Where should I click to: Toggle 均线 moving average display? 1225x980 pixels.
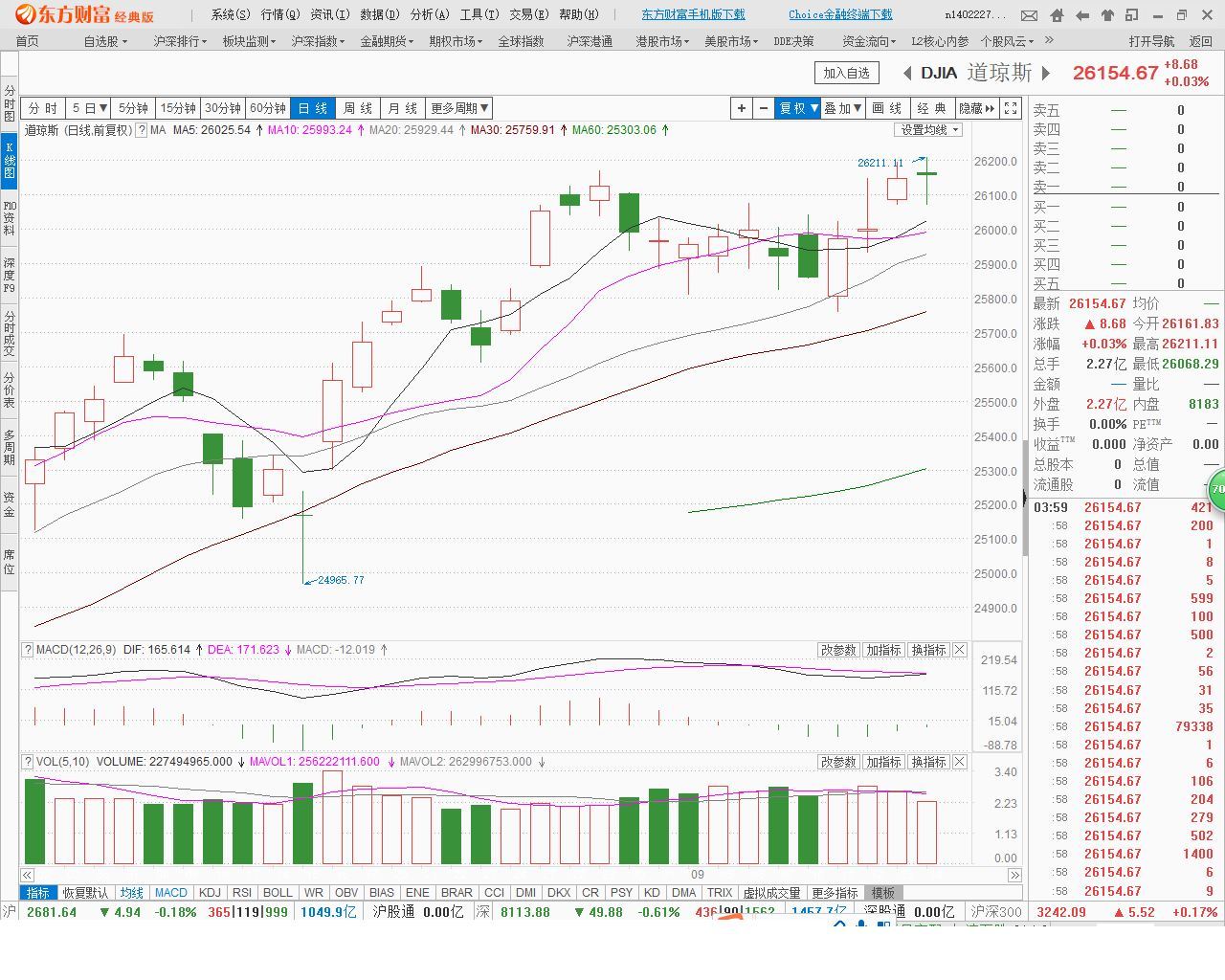tap(131, 893)
